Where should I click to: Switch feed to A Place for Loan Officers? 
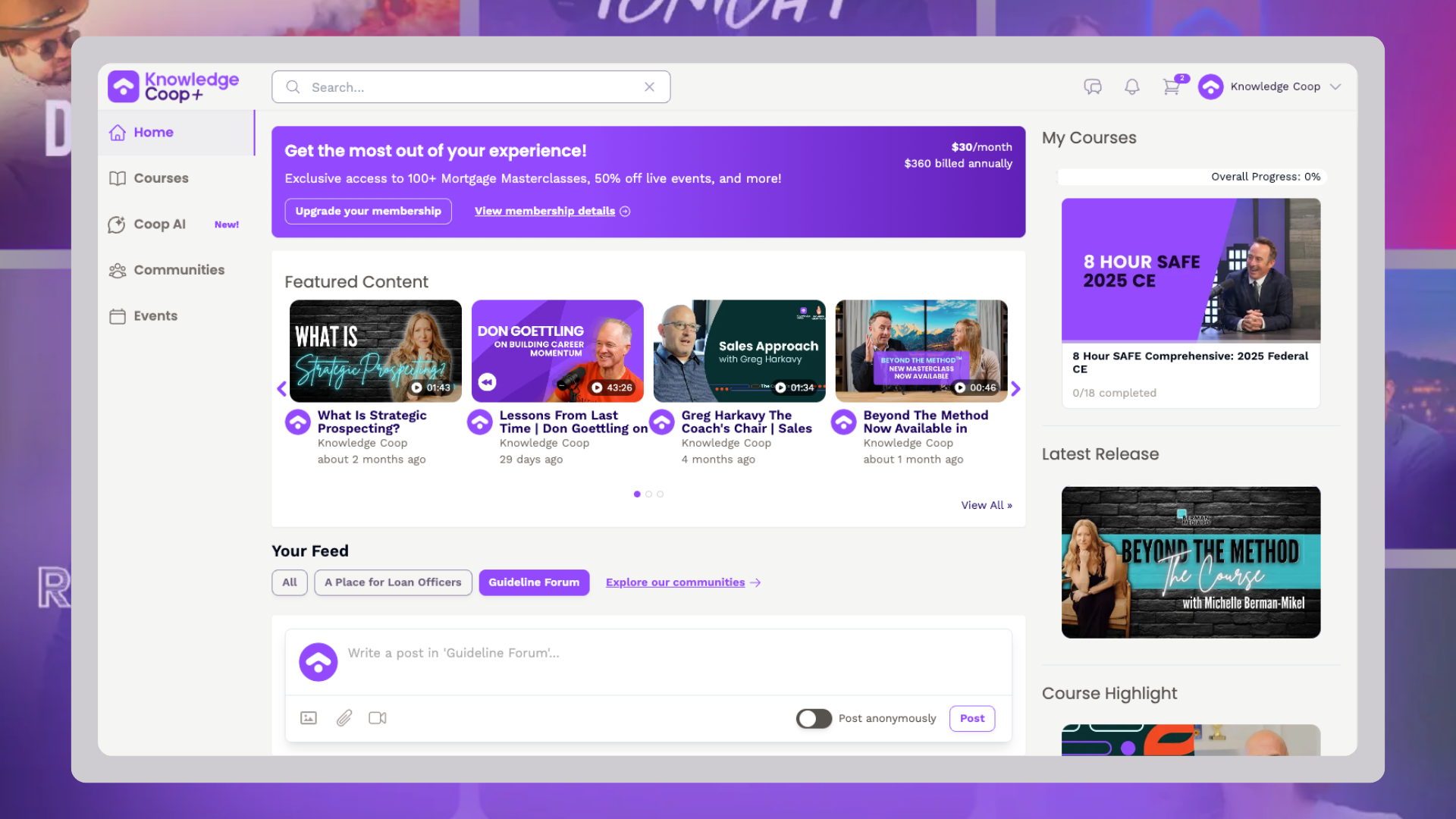coord(393,582)
